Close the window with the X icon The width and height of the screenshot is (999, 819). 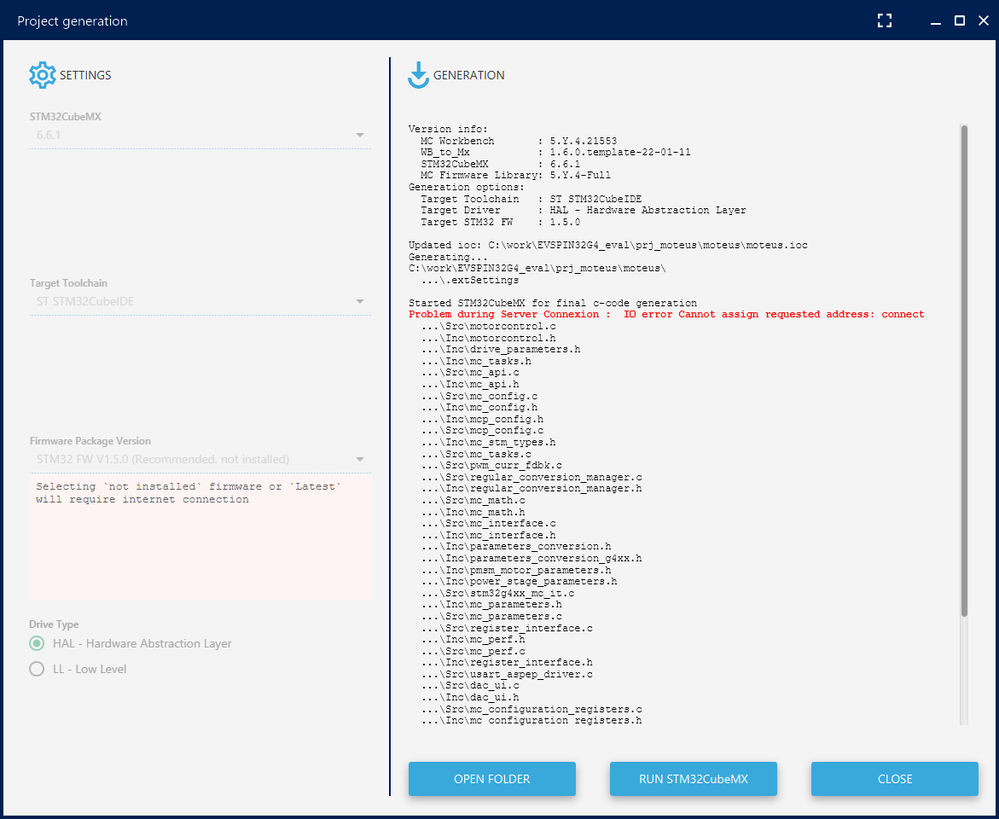[983, 21]
